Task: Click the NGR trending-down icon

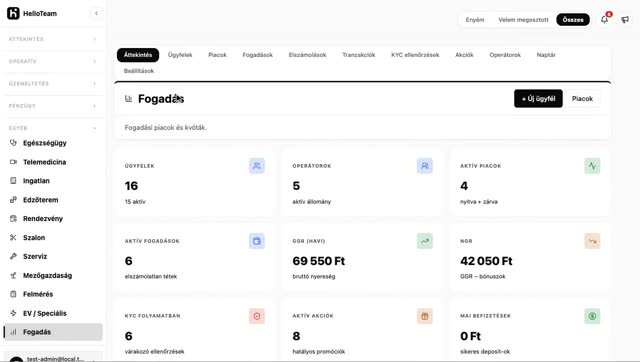Action: pyautogui.click(x=592, y=241)
